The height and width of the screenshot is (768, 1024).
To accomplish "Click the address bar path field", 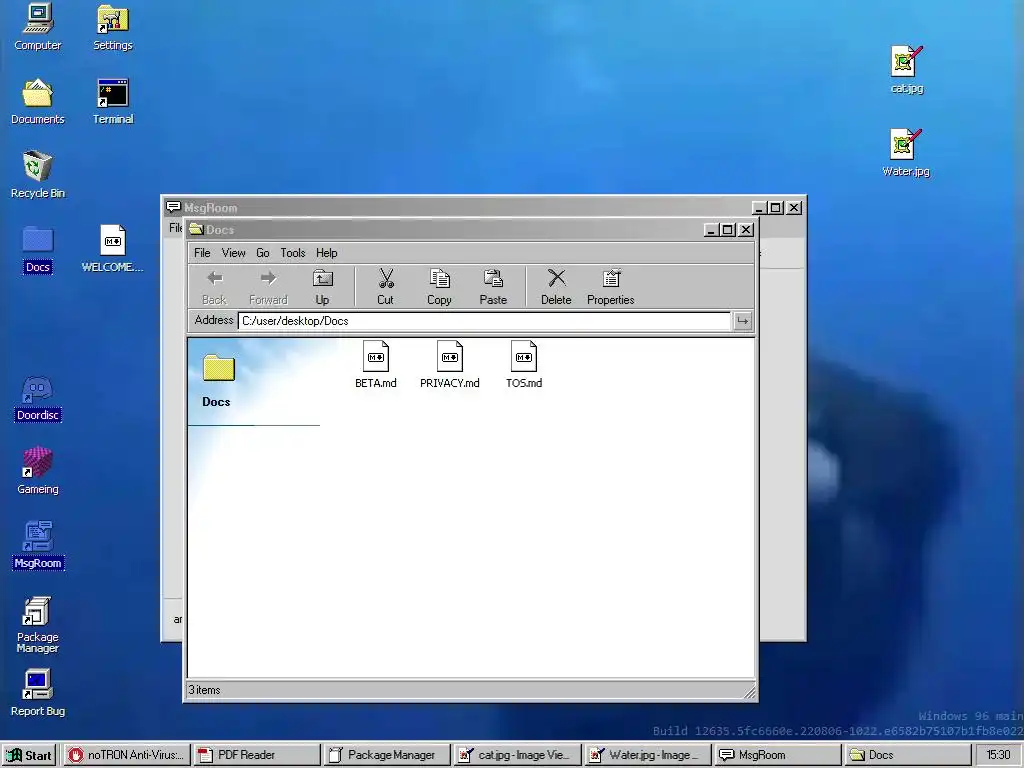I will tap(484, 321).
